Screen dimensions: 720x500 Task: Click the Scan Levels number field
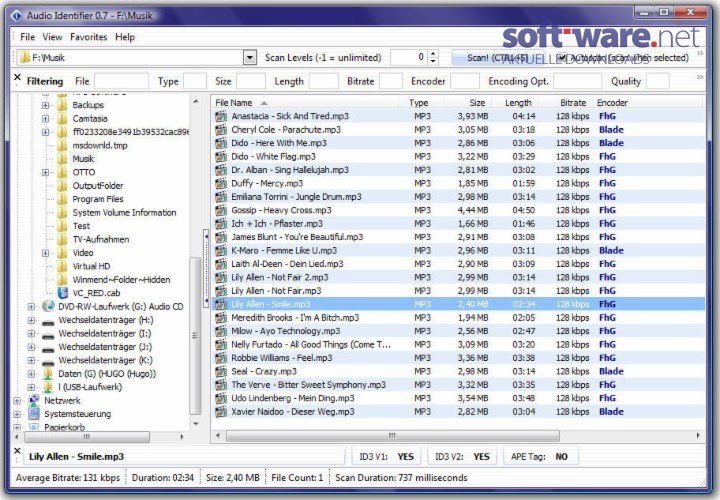click(409, 58)
